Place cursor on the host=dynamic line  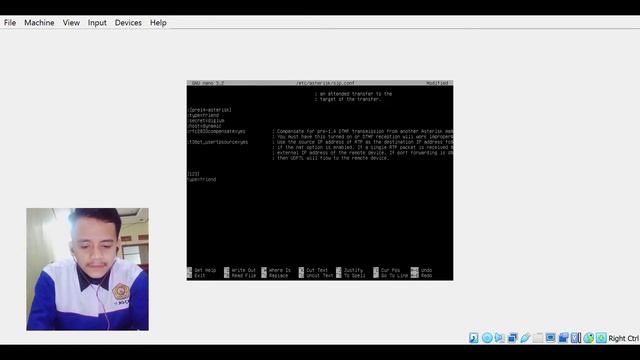click(x=204, y=126)
